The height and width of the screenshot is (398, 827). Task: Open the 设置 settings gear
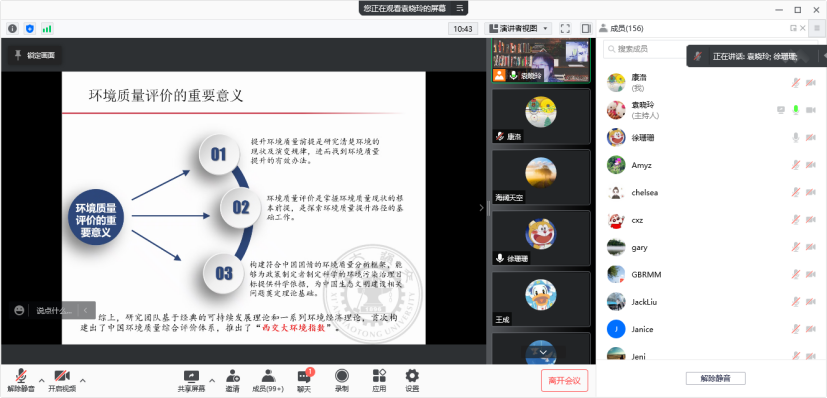412,381
